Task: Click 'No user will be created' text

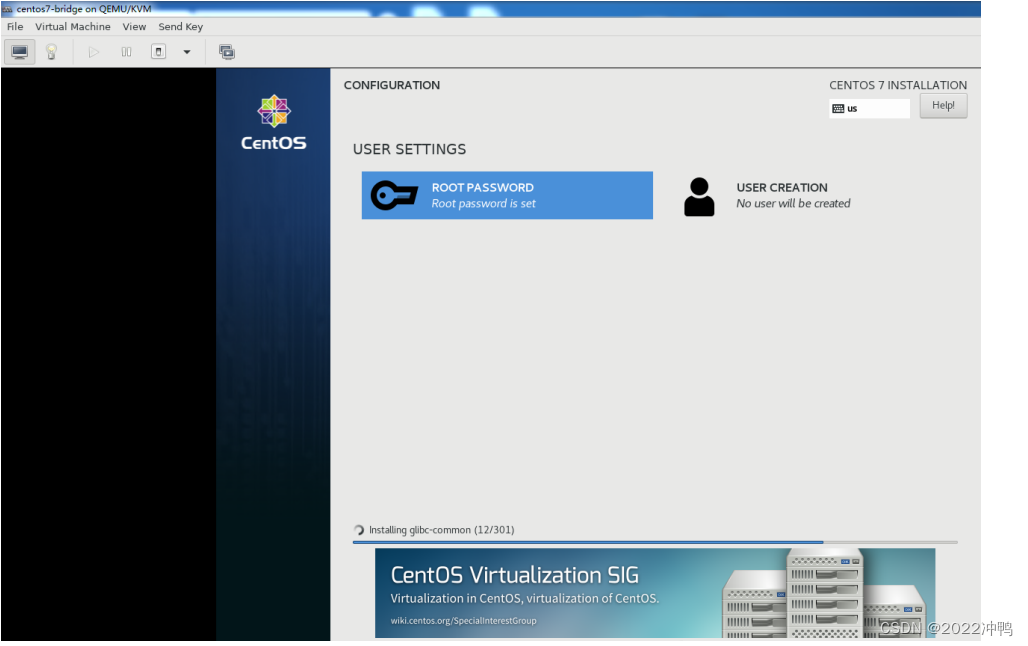Action: tap(793, 204)
